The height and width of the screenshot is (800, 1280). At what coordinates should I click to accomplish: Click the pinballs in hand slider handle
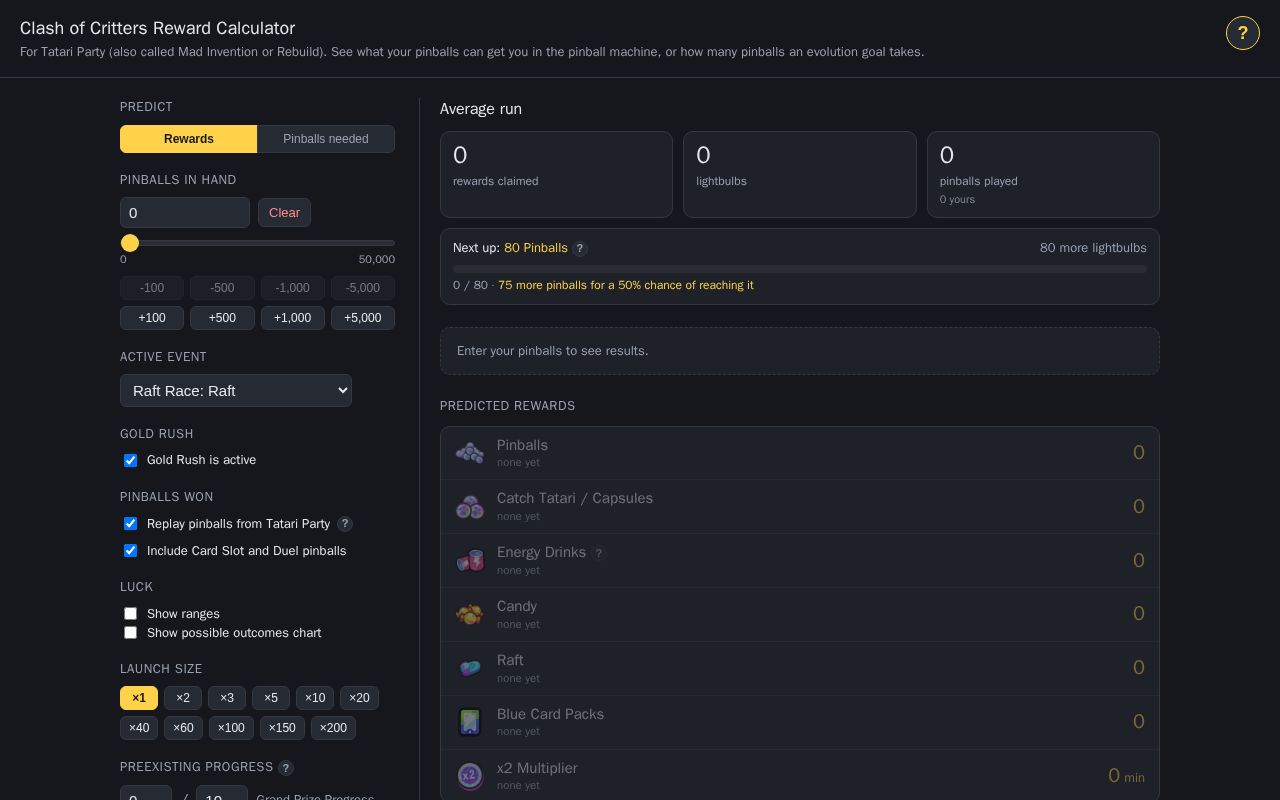(130, 243)
